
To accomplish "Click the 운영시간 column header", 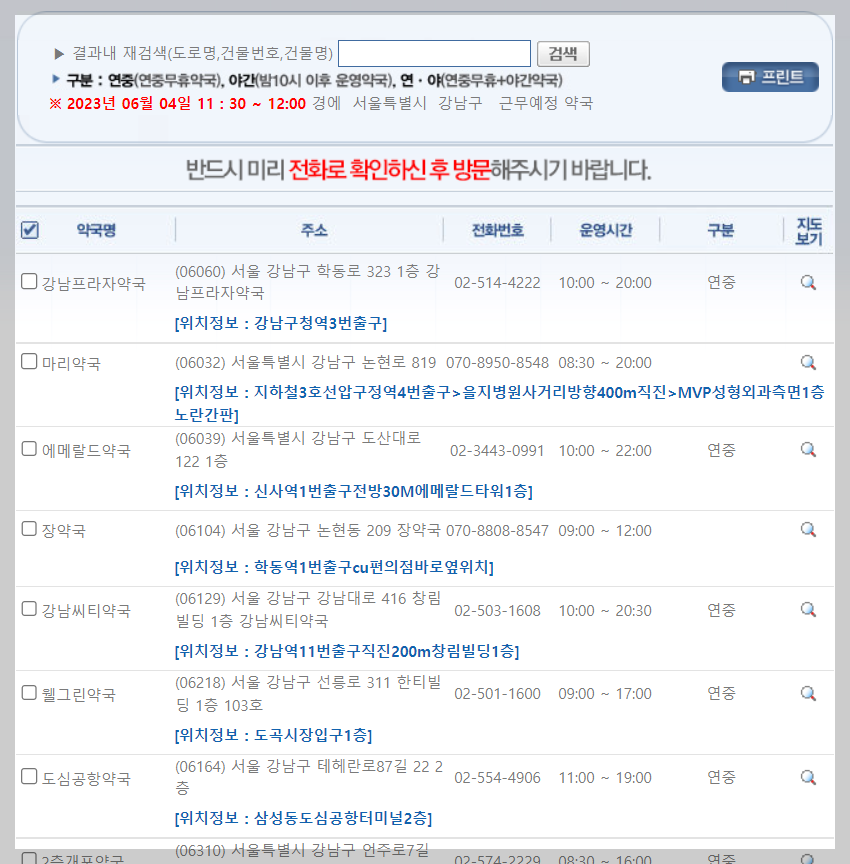I will point(605,230).
